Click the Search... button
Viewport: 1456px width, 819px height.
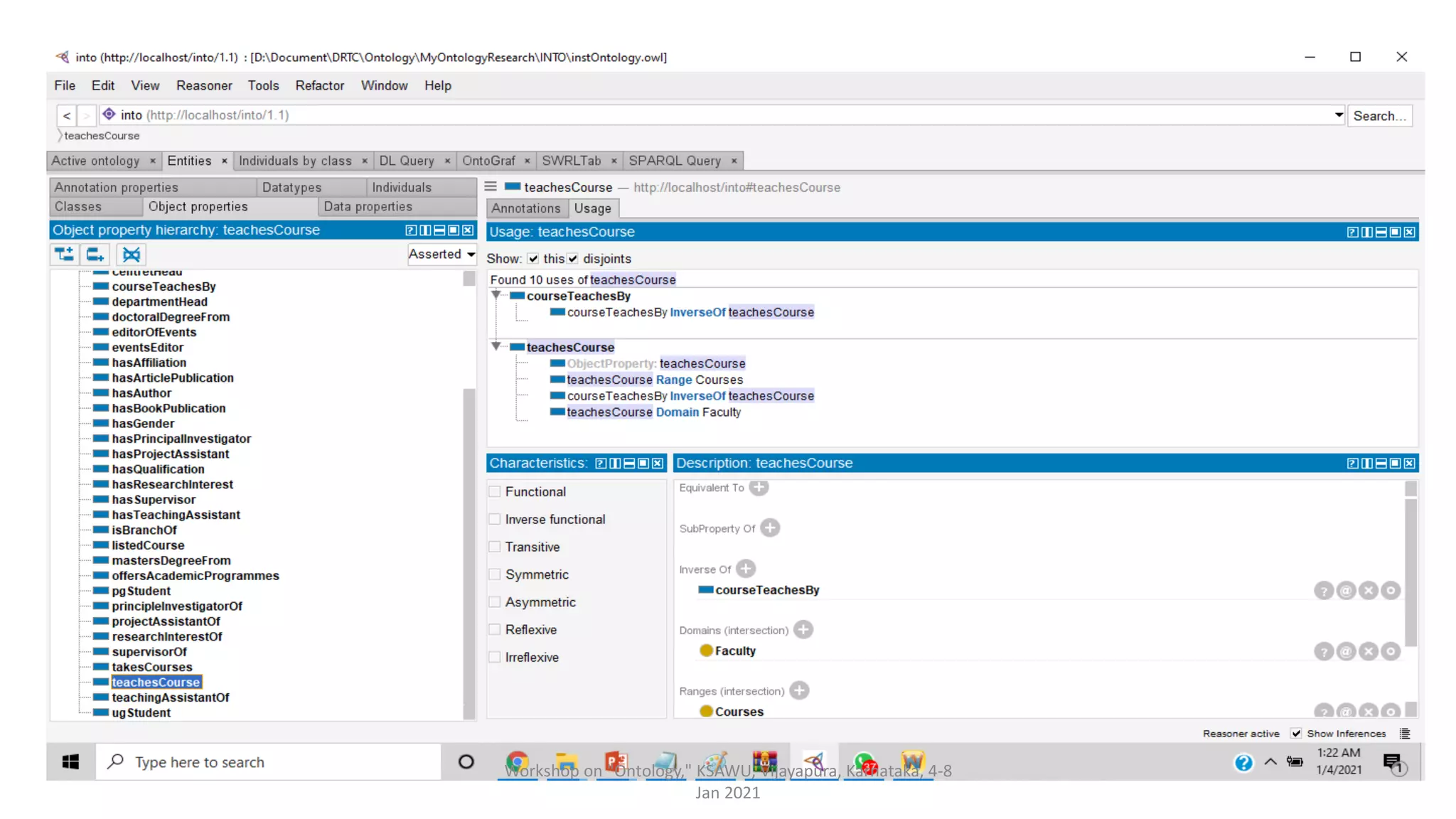tap(1379, 116)
